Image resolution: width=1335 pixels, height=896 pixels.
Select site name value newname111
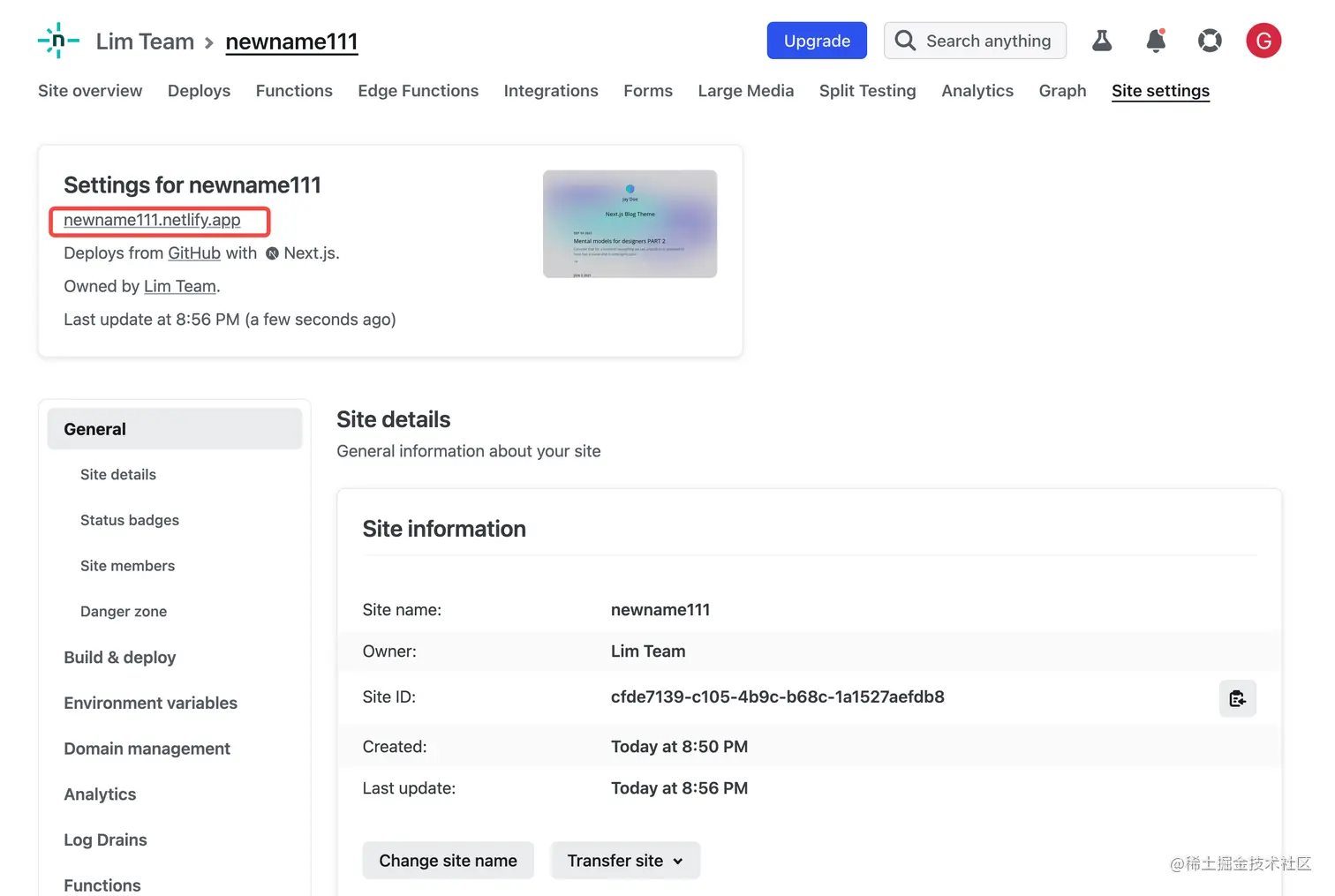click(x=660, y=610)
